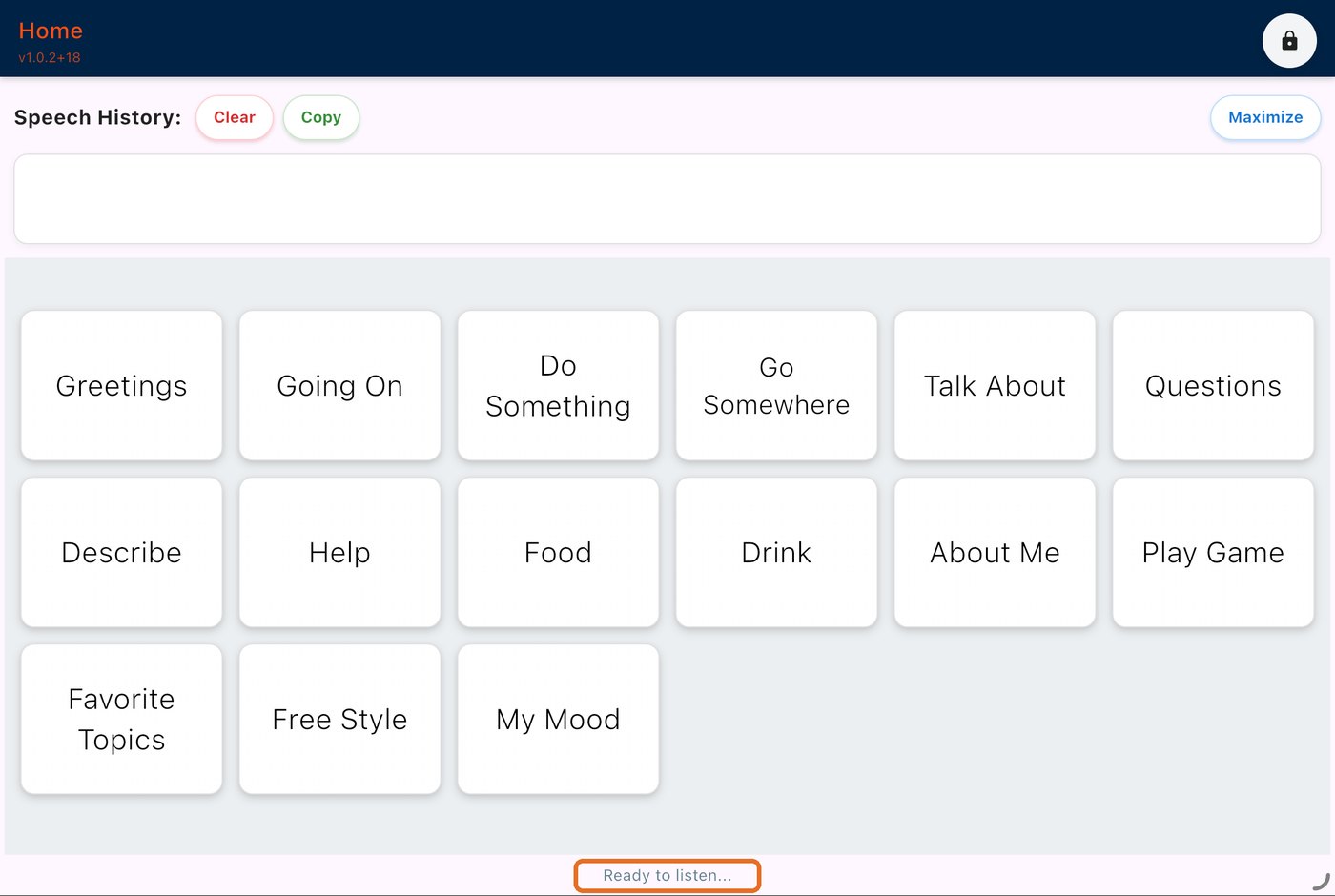Click the Speech History label

[97, 117]
